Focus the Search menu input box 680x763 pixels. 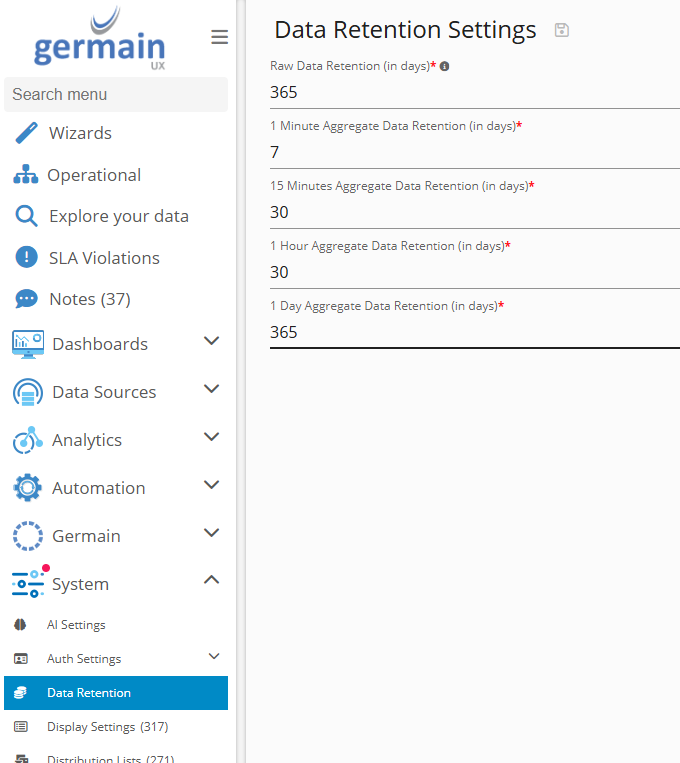coord(116,94)
